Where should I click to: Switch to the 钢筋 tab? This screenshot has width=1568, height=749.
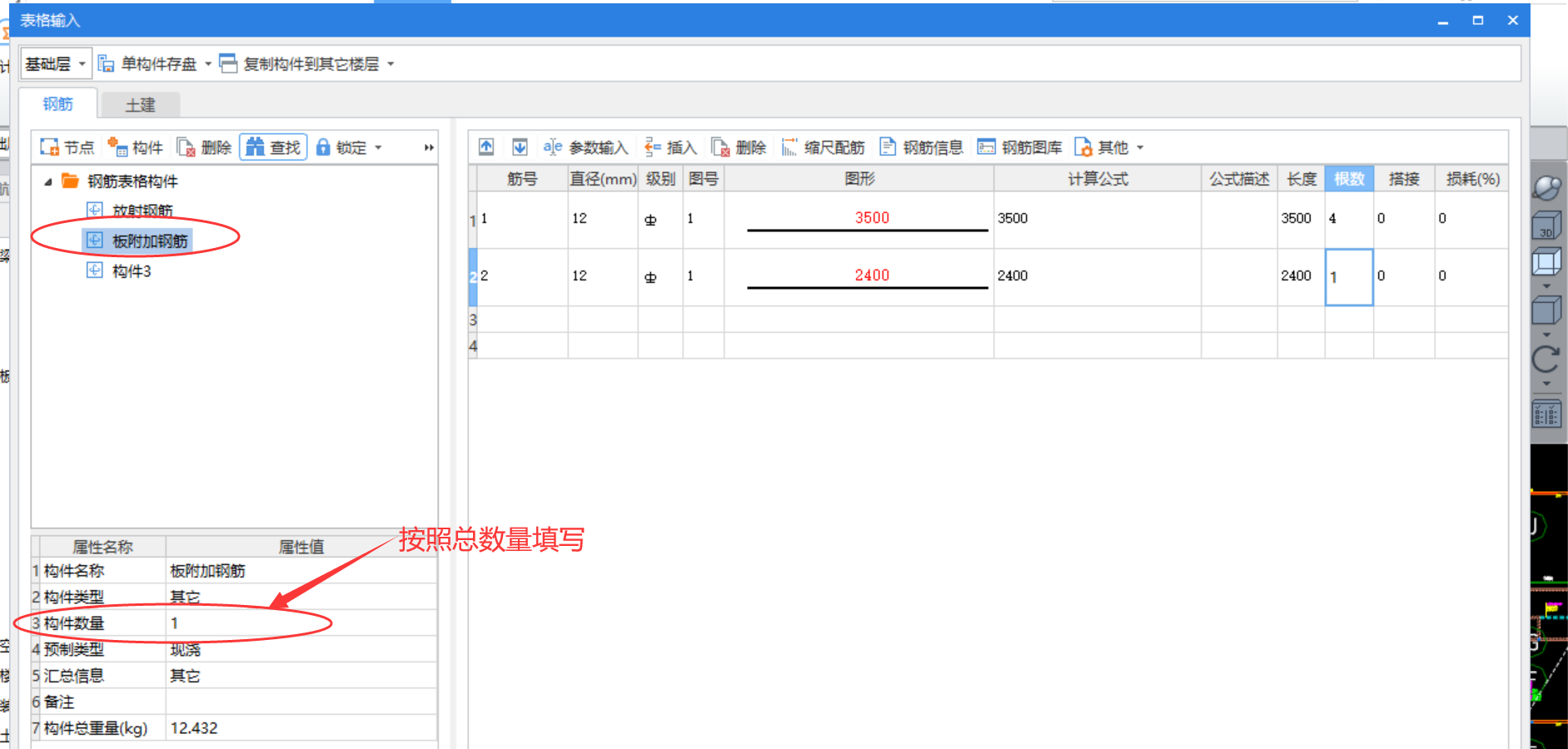58,104
